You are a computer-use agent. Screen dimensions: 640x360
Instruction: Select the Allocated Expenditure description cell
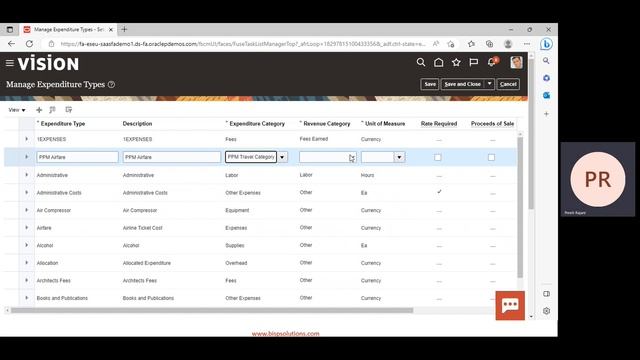point(147,263)
